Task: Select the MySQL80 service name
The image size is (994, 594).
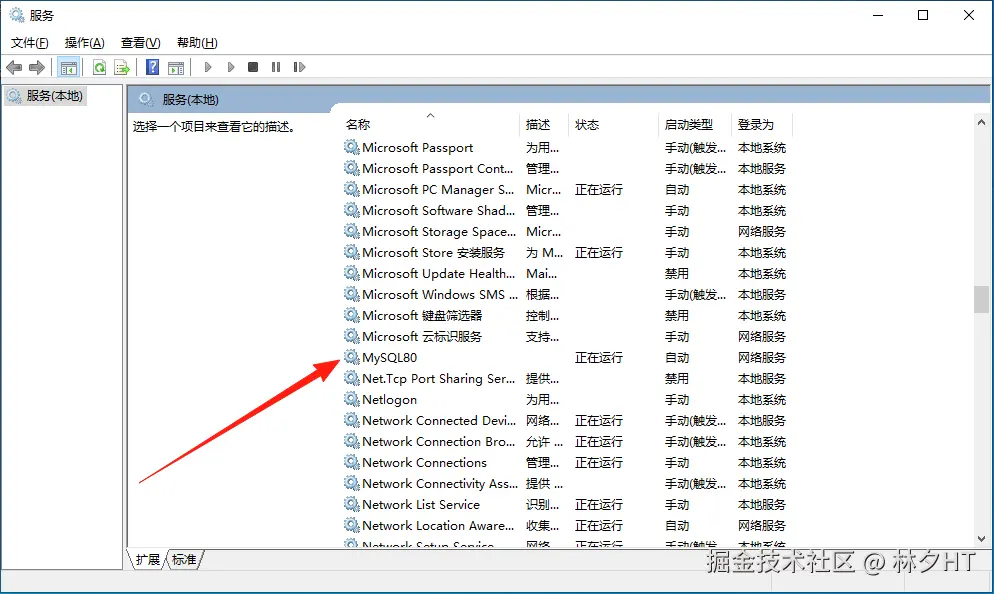Action: pyautogui.click(x=389, y=358)
